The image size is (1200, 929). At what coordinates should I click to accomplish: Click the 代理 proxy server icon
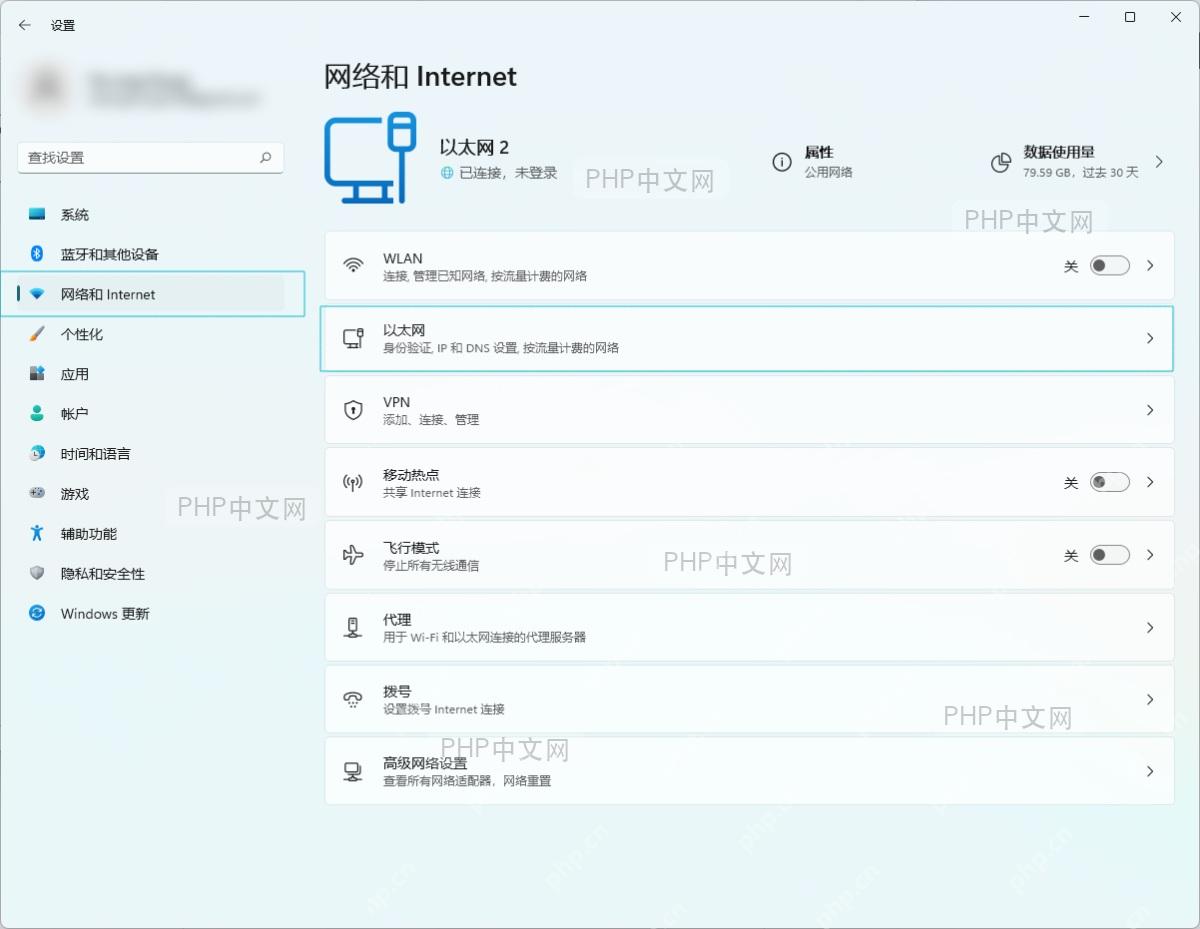(353, 627)
